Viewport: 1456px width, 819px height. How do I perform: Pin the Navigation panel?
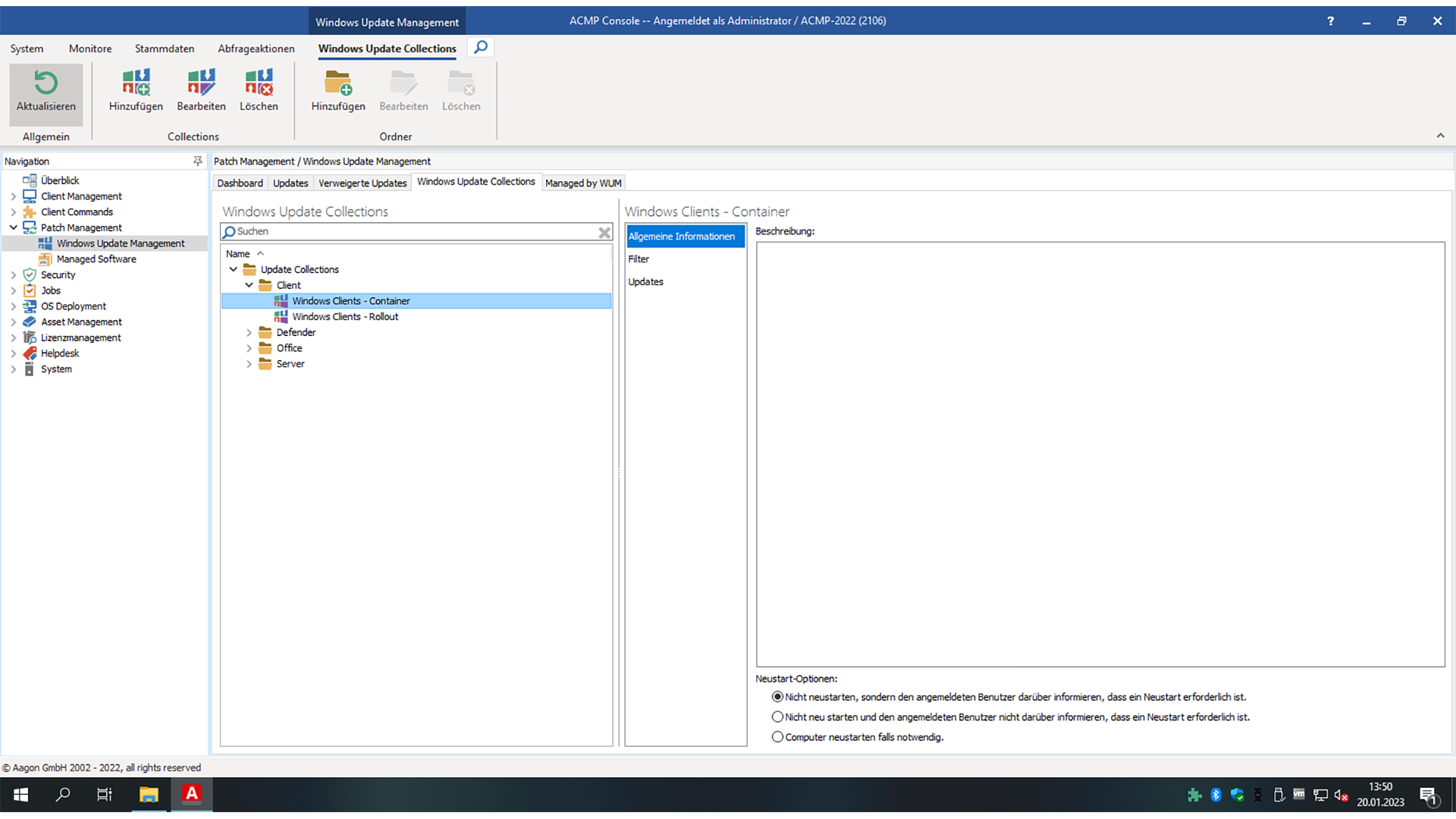[198, 161]
